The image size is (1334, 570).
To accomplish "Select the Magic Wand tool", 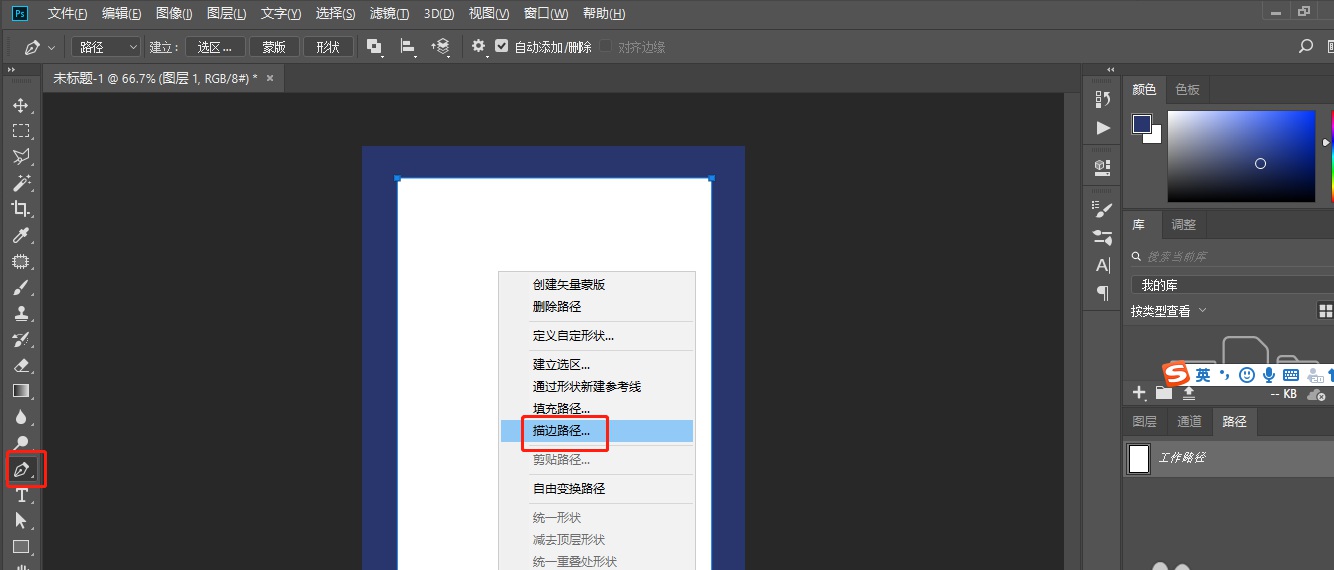I will (21, 183).
